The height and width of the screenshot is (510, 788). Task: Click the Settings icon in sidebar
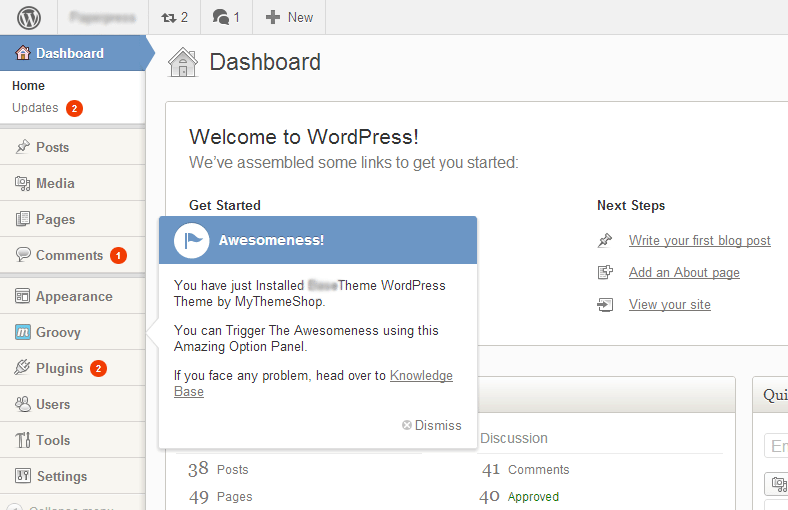tap(23, 475)
